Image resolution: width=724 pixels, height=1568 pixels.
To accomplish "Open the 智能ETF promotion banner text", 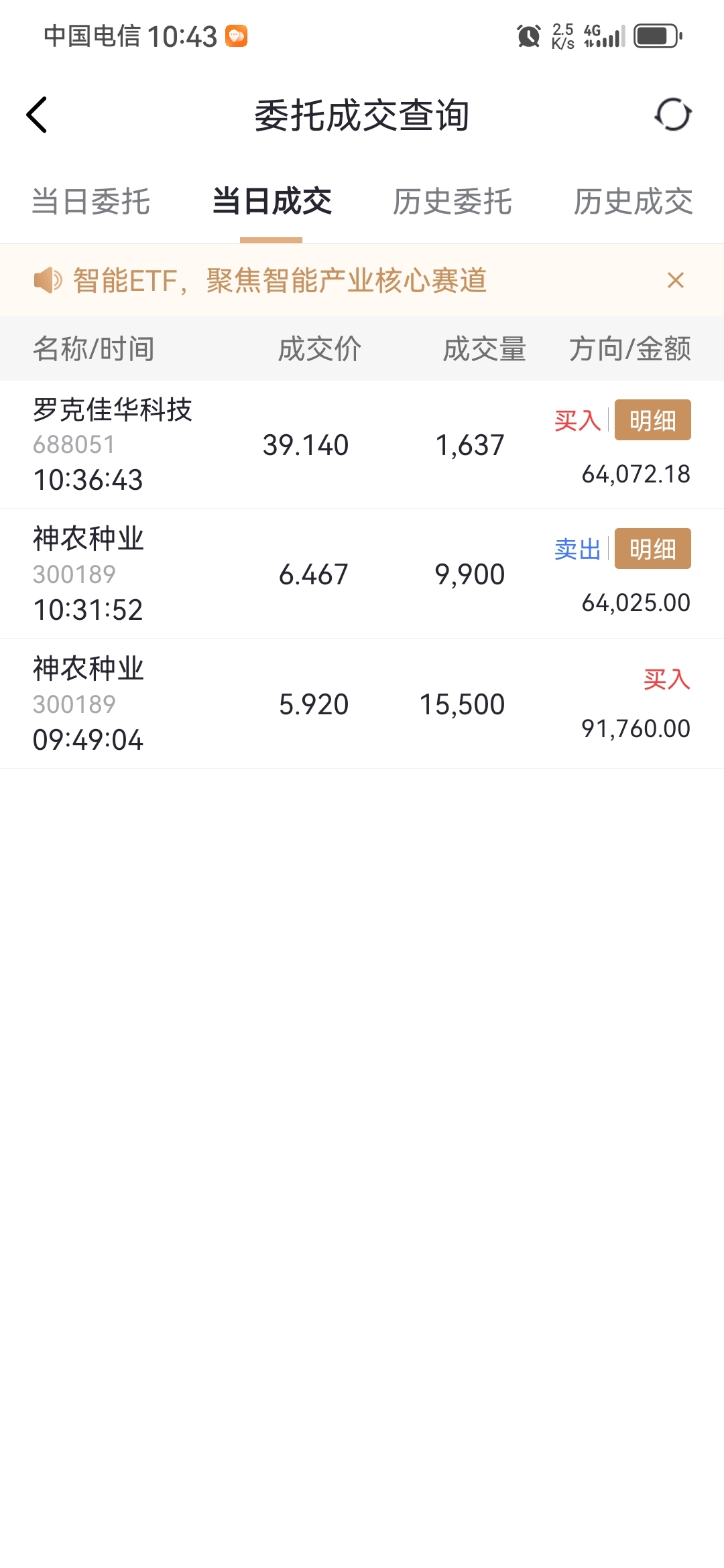I will click(280, 280).
